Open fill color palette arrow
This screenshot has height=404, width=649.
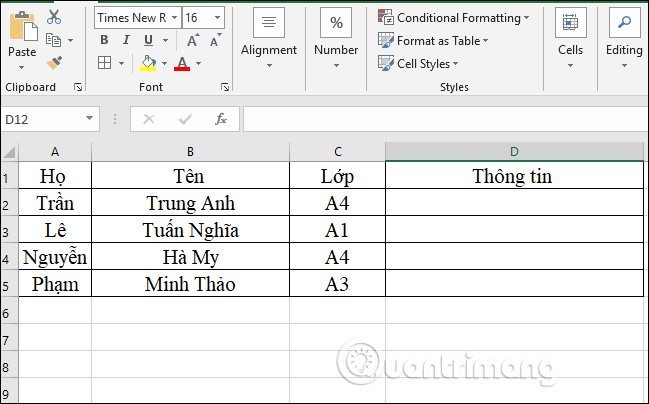165,63
